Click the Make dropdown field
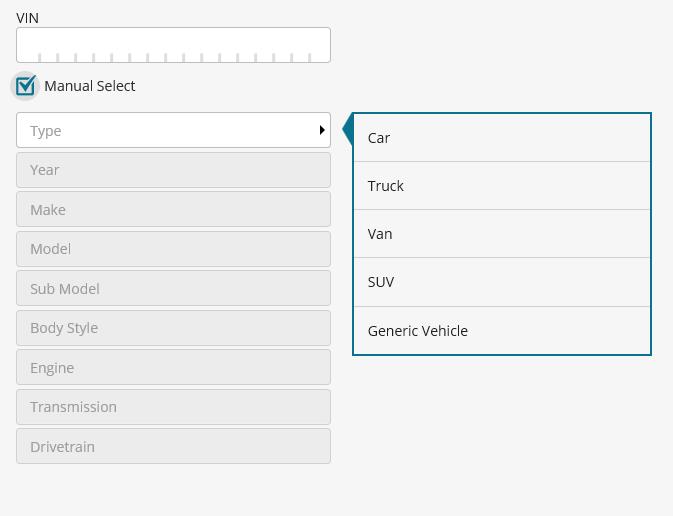 tap(173, 209)
